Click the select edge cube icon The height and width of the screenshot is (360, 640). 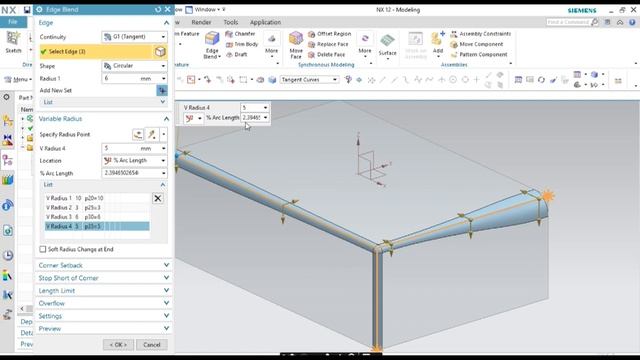[160, 51]
